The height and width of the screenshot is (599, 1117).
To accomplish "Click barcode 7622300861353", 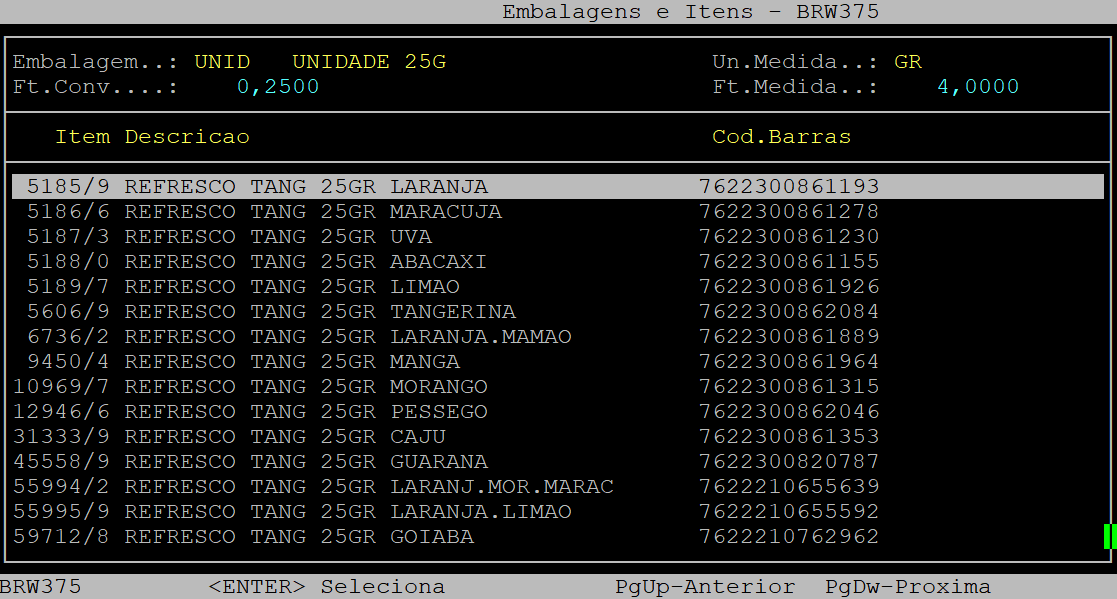I will coord(789,436).
